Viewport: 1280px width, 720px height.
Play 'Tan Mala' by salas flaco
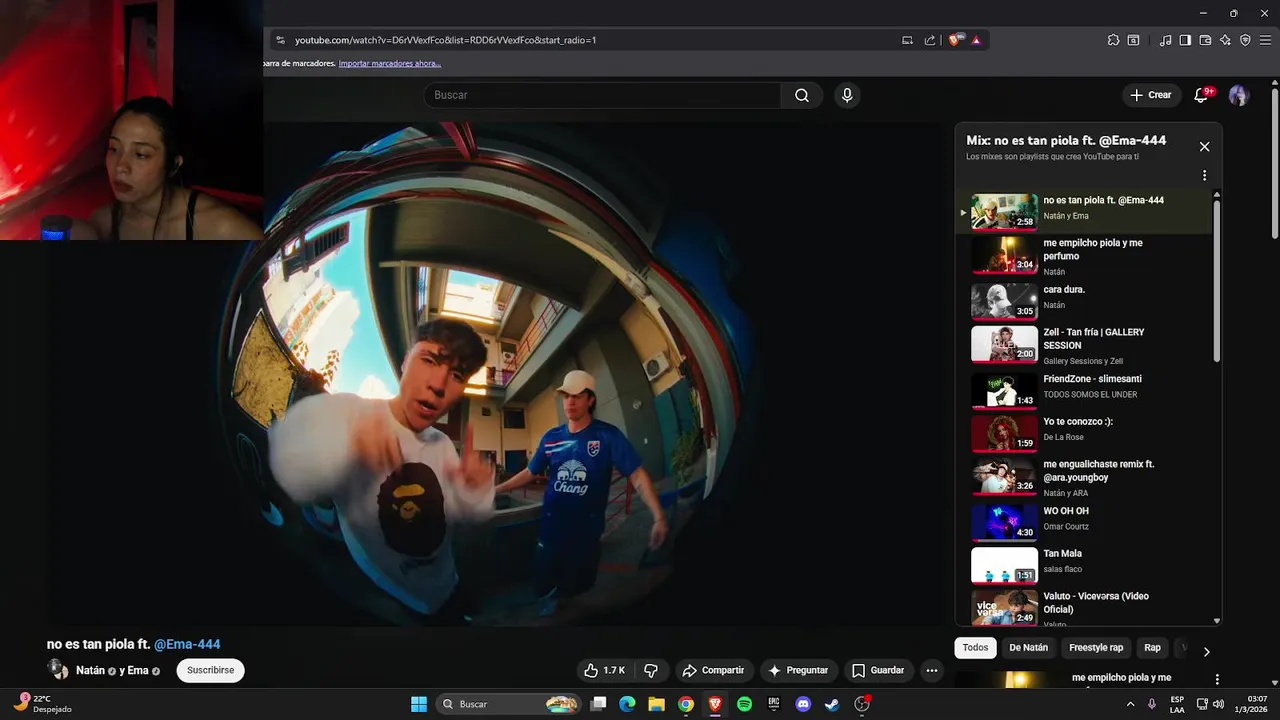[x=1082, y=563]
